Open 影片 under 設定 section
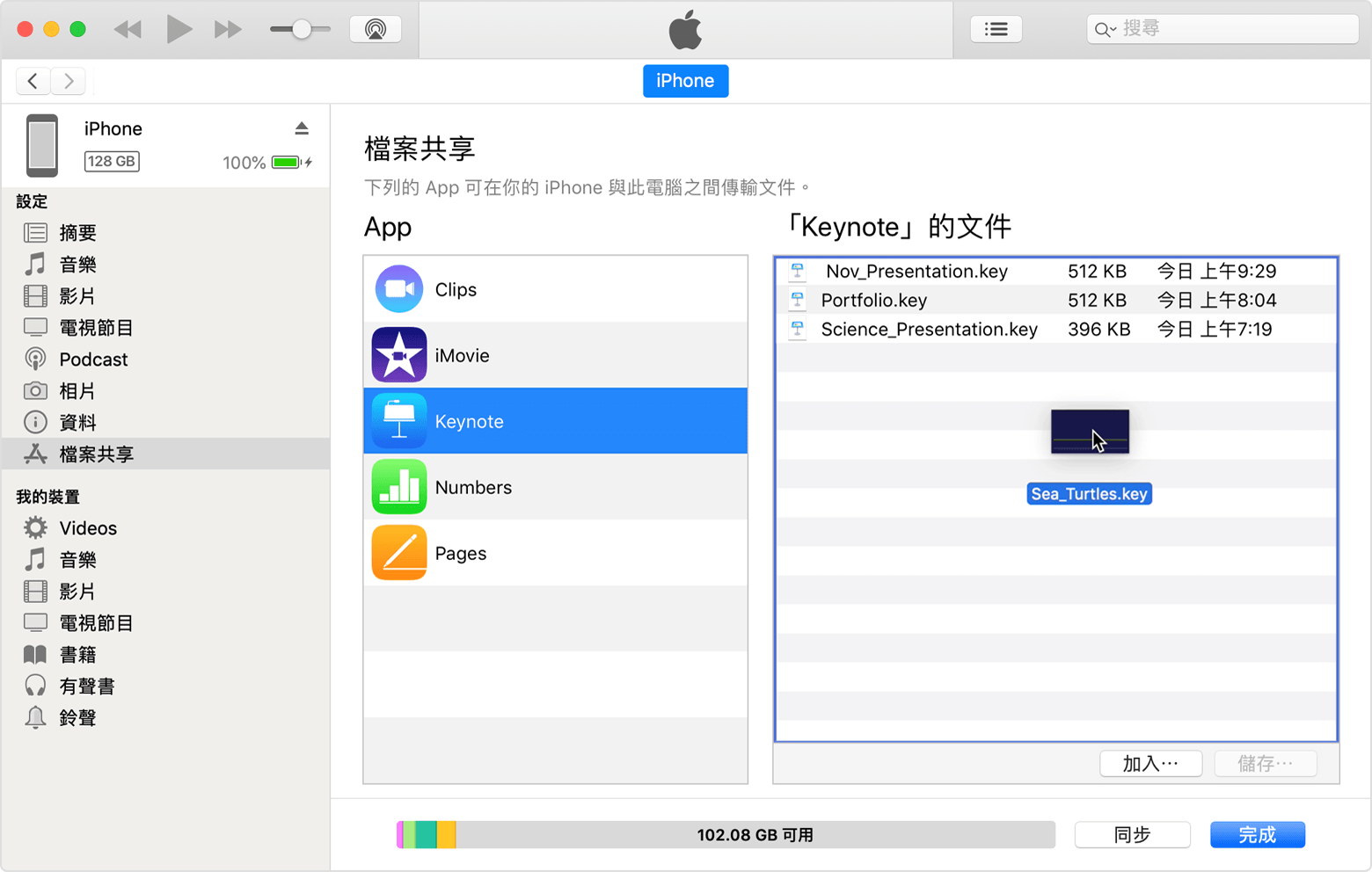Viewport: 1372px width, 872px height. coord(165,296)
